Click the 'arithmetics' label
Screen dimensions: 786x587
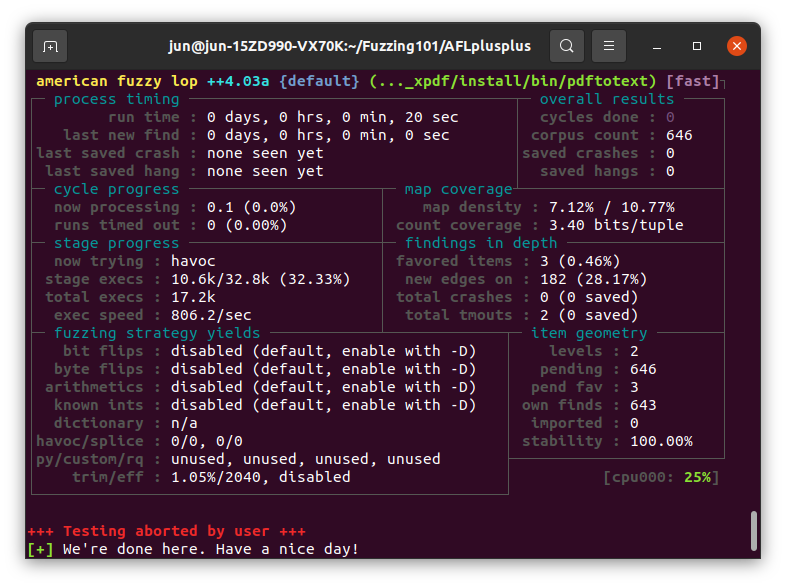click(94, 388)
